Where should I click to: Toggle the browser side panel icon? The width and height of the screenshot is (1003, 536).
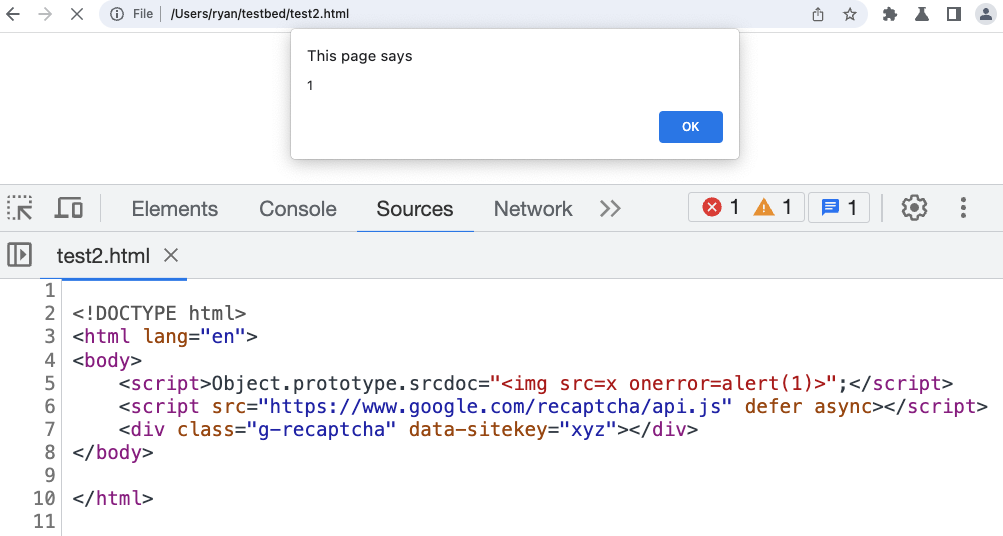954,14
